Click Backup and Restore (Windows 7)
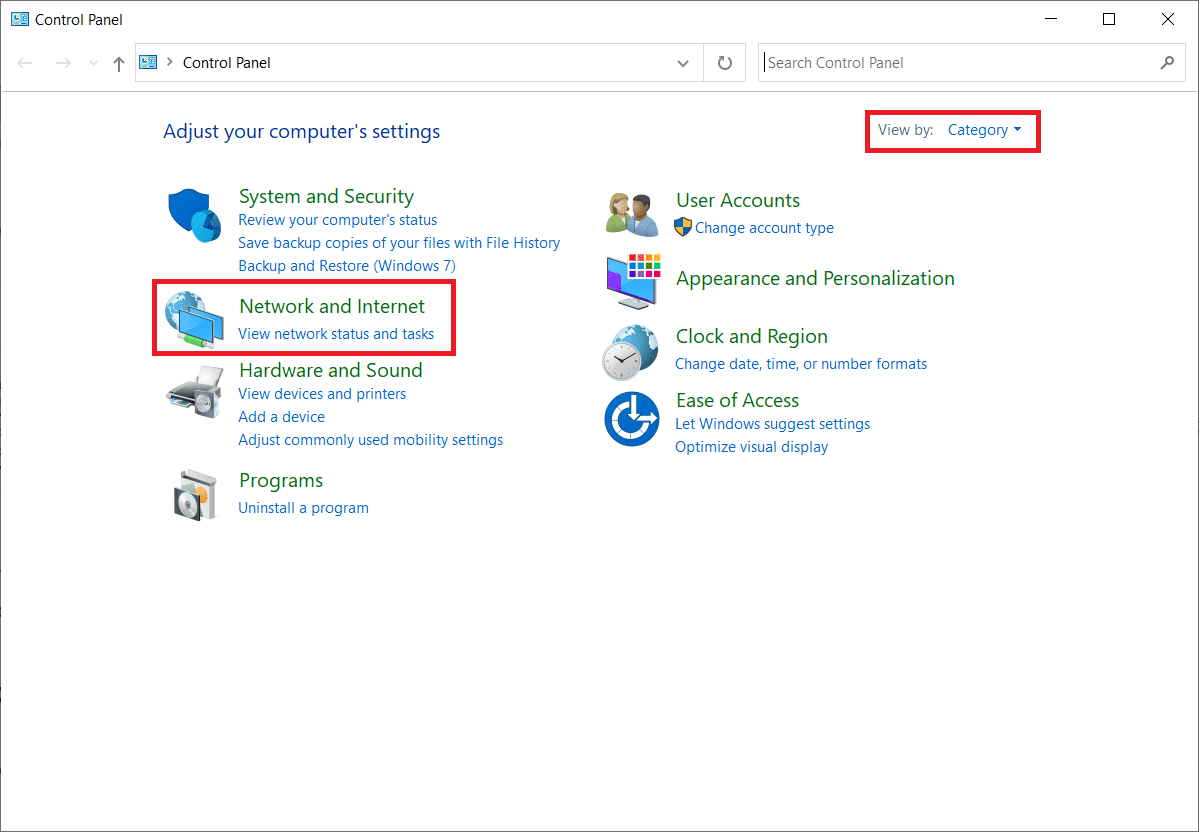 346,266
